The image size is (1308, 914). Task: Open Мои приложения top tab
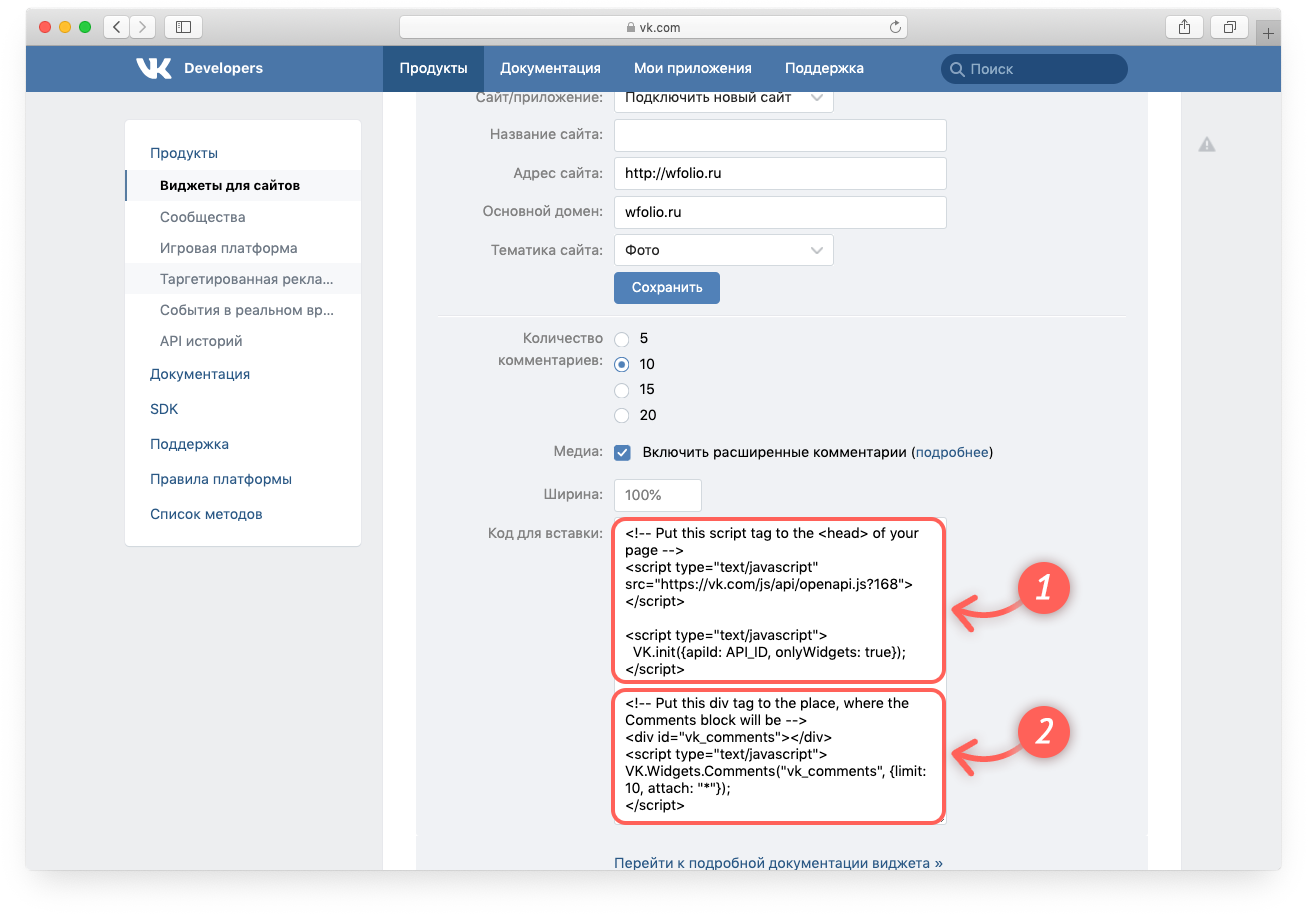[692, 68]
